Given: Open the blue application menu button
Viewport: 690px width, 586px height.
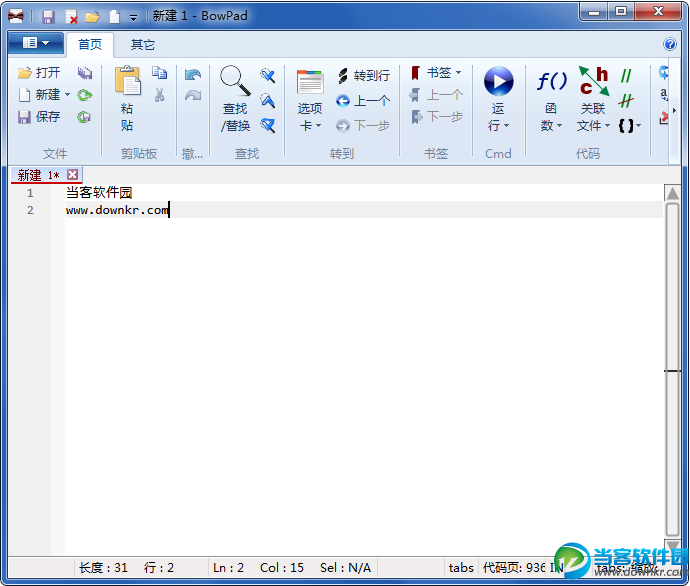Looking at the screenshot, I should point(36,43).
